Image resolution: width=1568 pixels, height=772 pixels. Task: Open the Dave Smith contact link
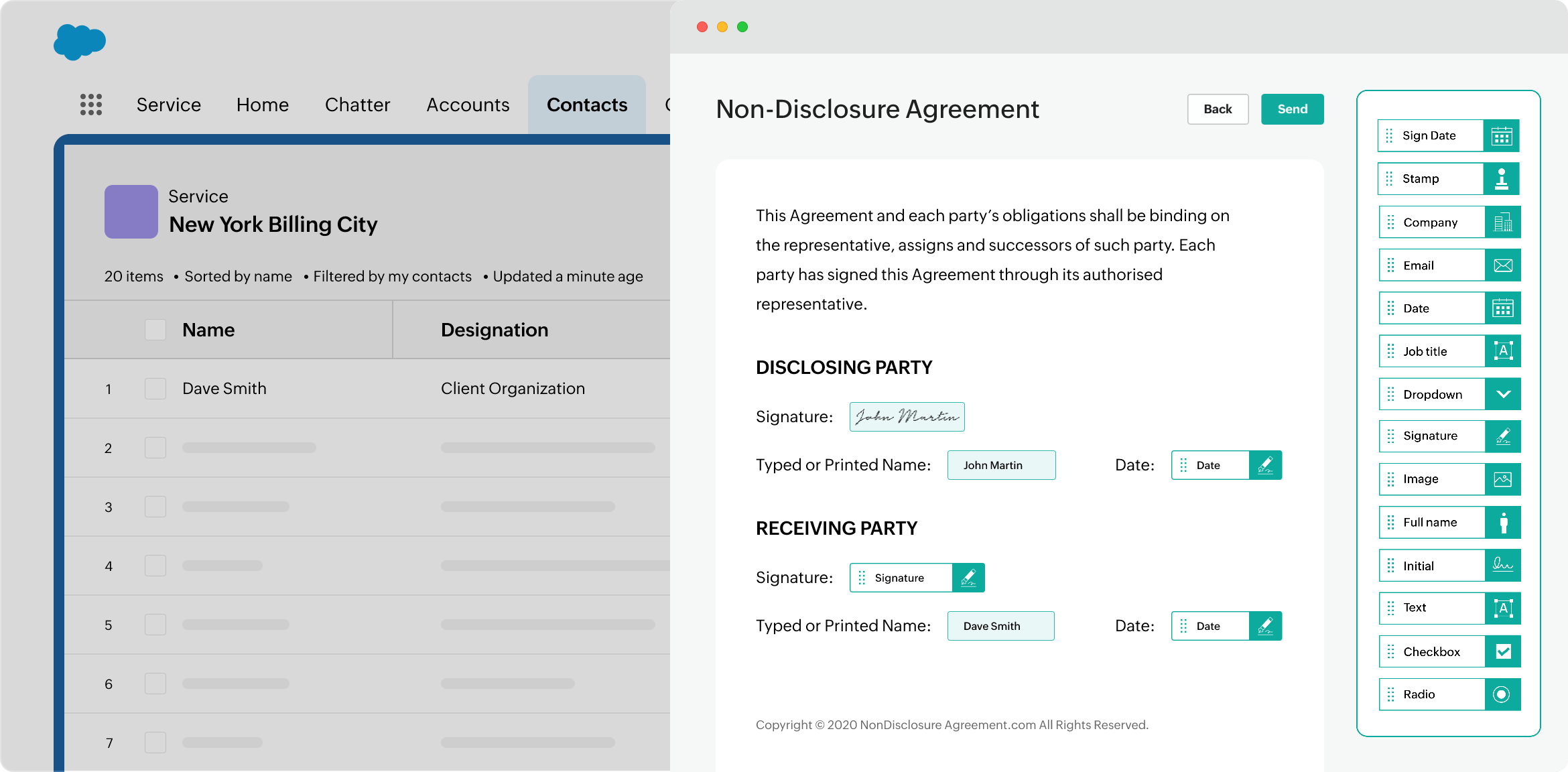point(224,389)
